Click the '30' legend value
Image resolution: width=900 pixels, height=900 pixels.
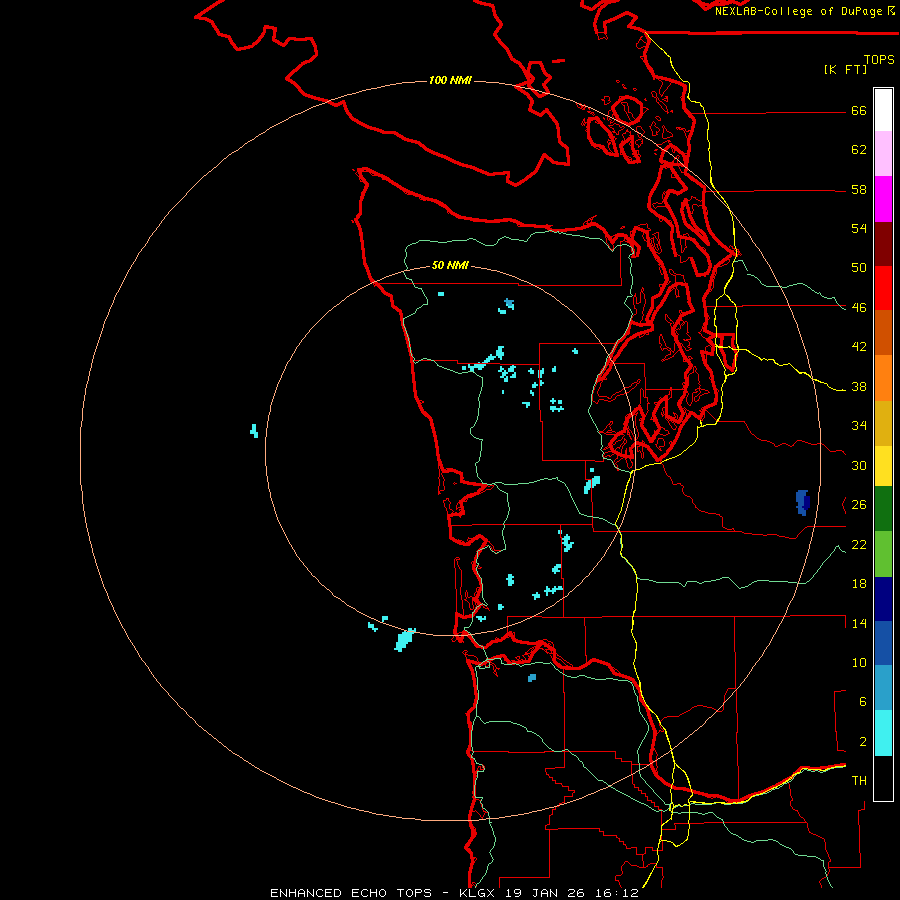coord(859,465)
